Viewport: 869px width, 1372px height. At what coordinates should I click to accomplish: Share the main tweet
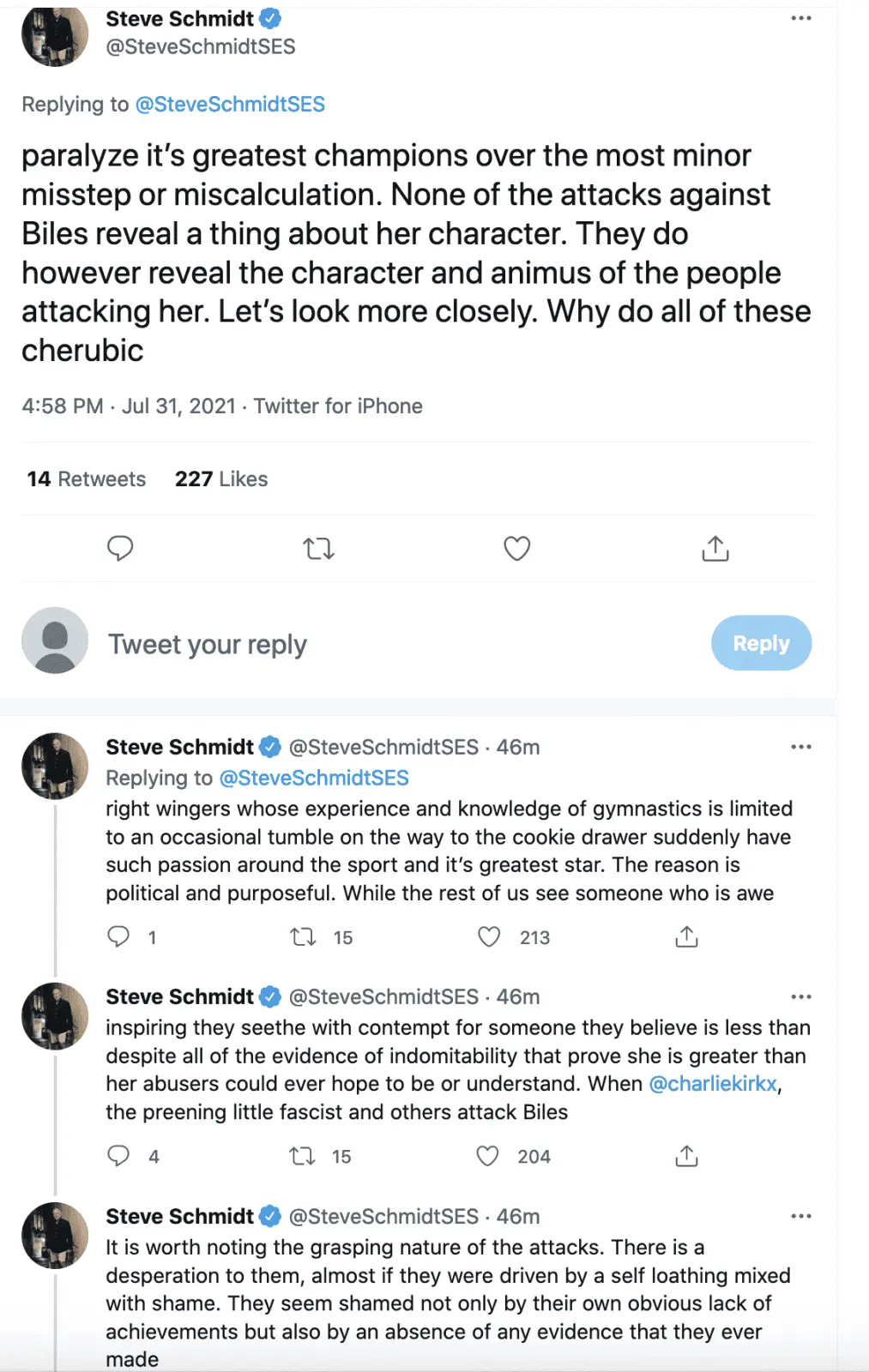(x=715, y=548)
